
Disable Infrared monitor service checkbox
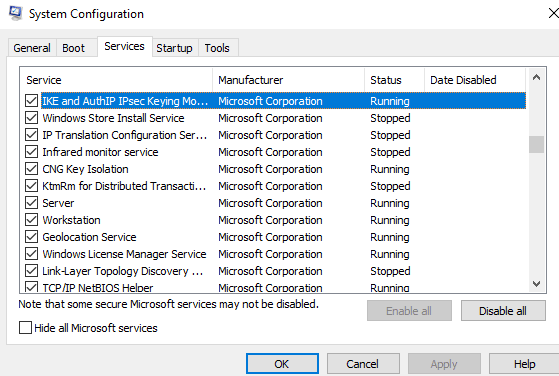pos(31,152)
